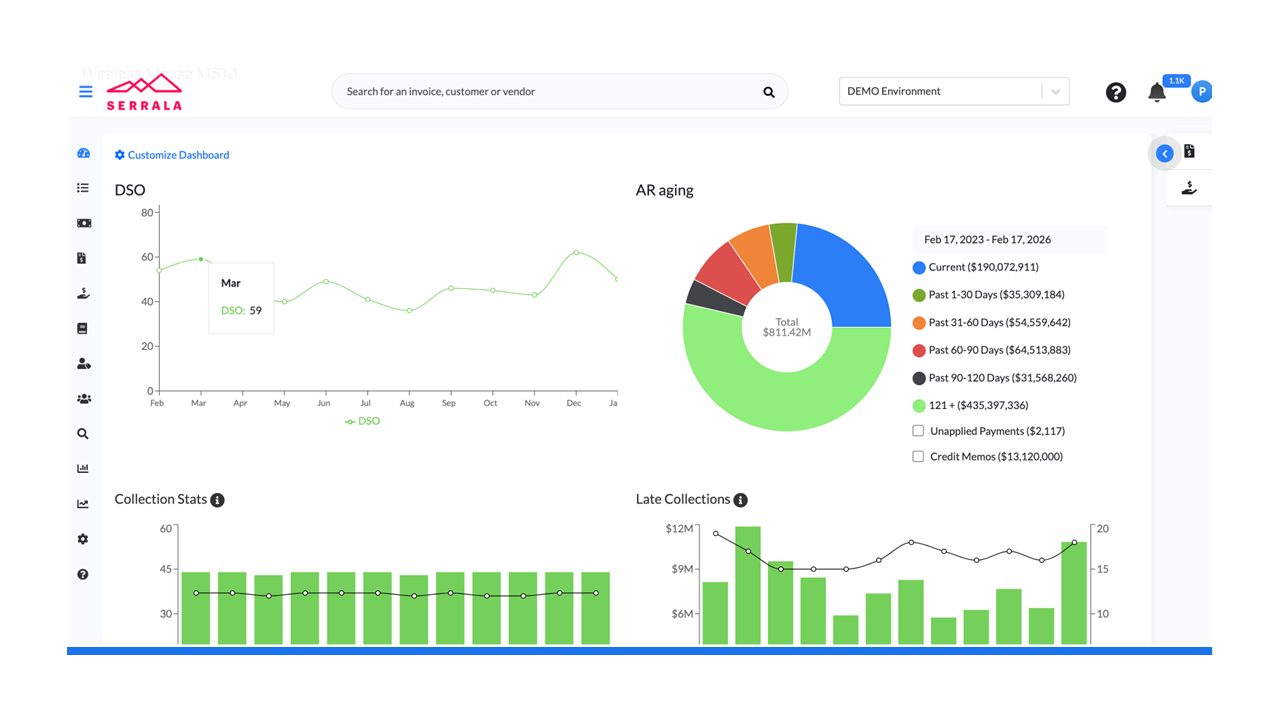Open the settings gear icon in sidebar

click(83, 539)
